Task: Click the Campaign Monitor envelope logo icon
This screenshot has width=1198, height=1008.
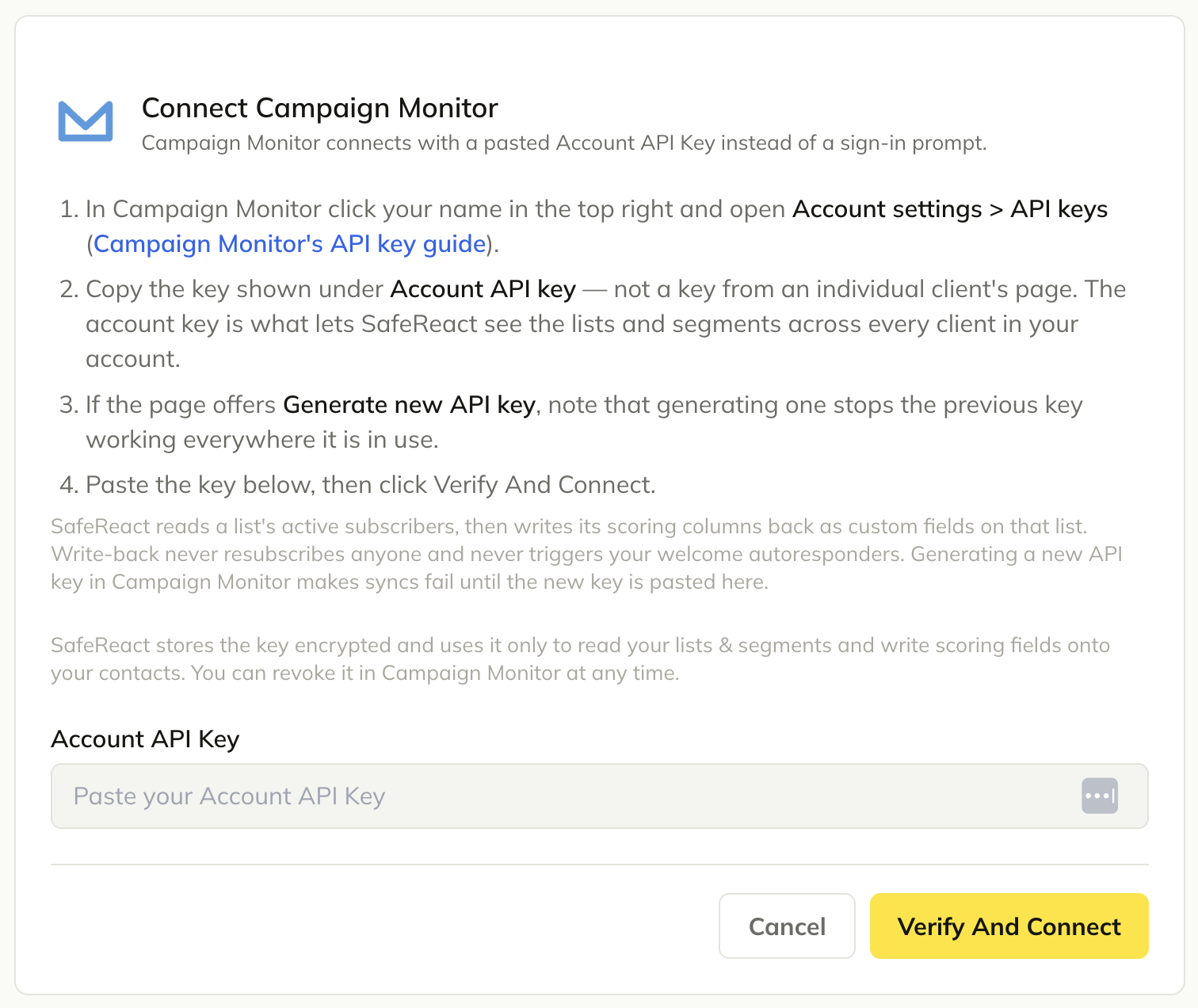Action: point(86,121)
